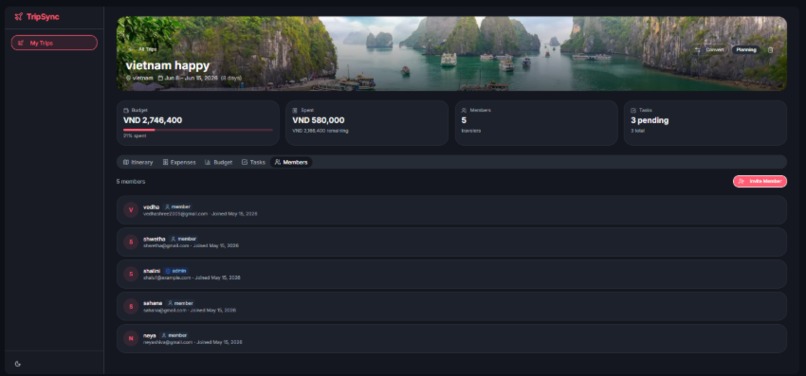Viewport: 806px width, 376px height.
Task: Click vedha's V avatar
Action: (x=131, y=210)
